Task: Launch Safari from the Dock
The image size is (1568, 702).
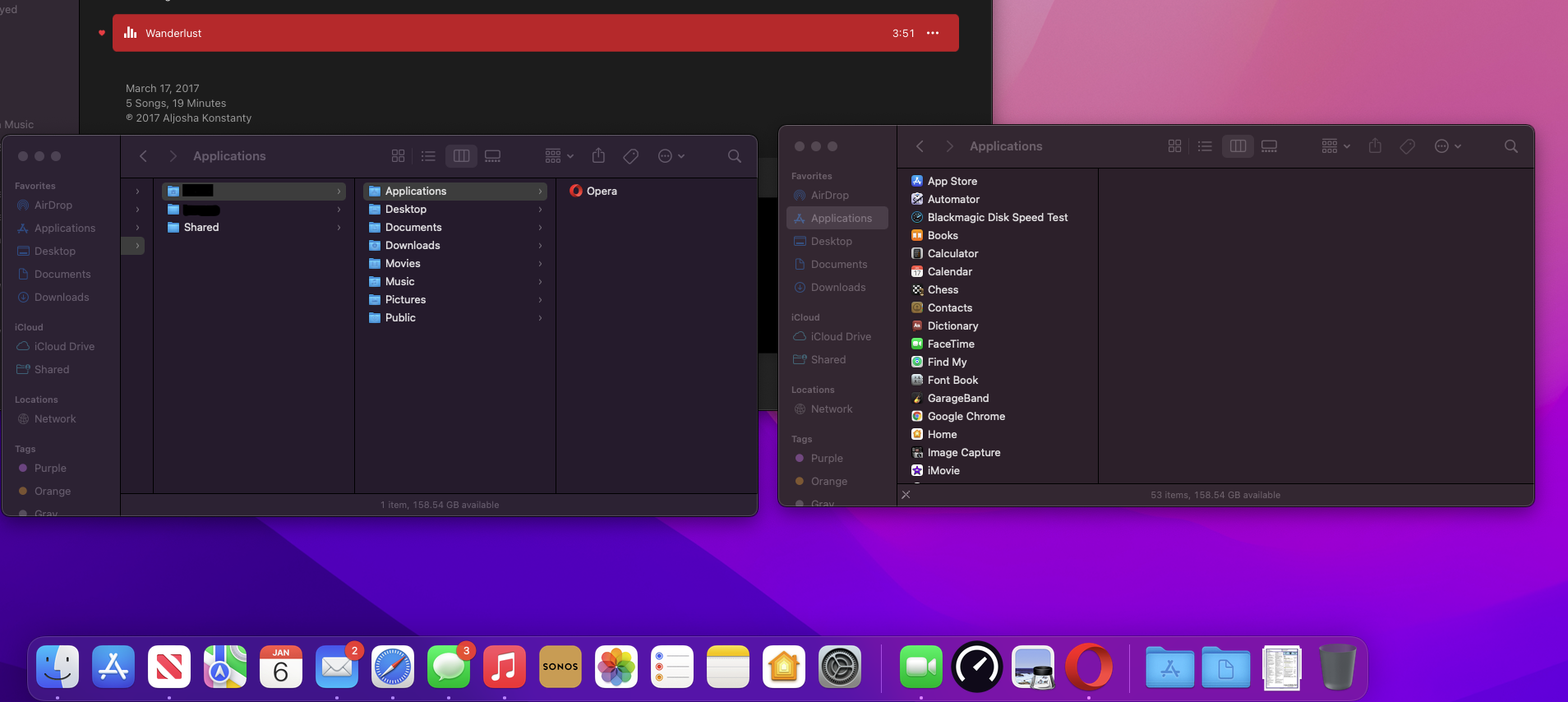Action: (393, 667)
